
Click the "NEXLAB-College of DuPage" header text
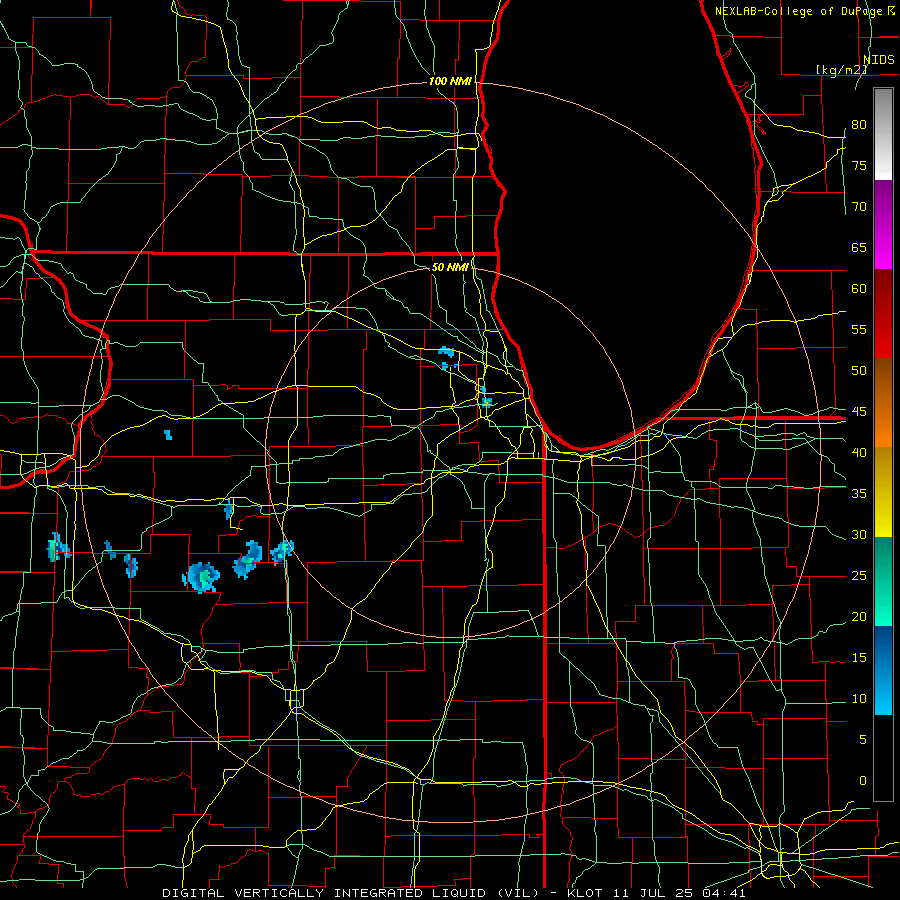tap(797, 11)
